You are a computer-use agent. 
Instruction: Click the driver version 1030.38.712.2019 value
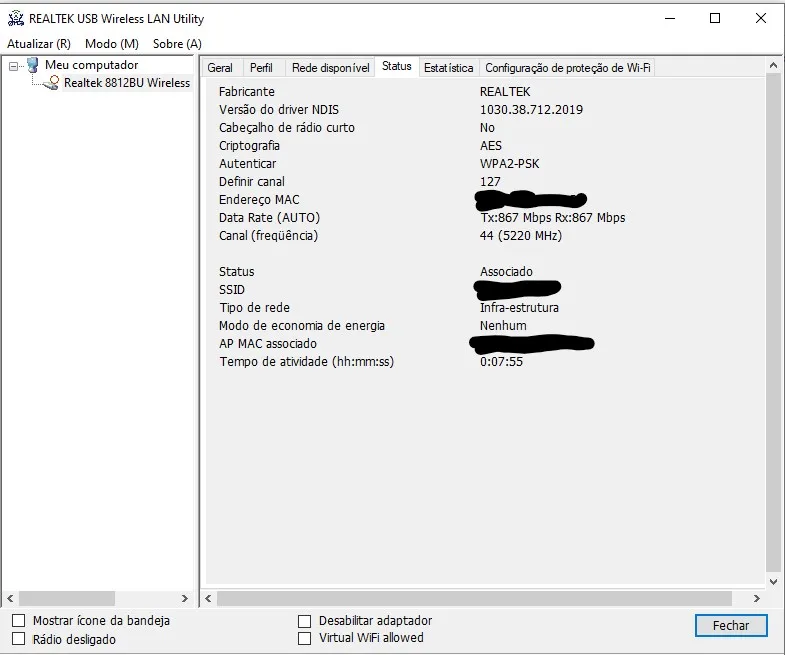point(531,110)
